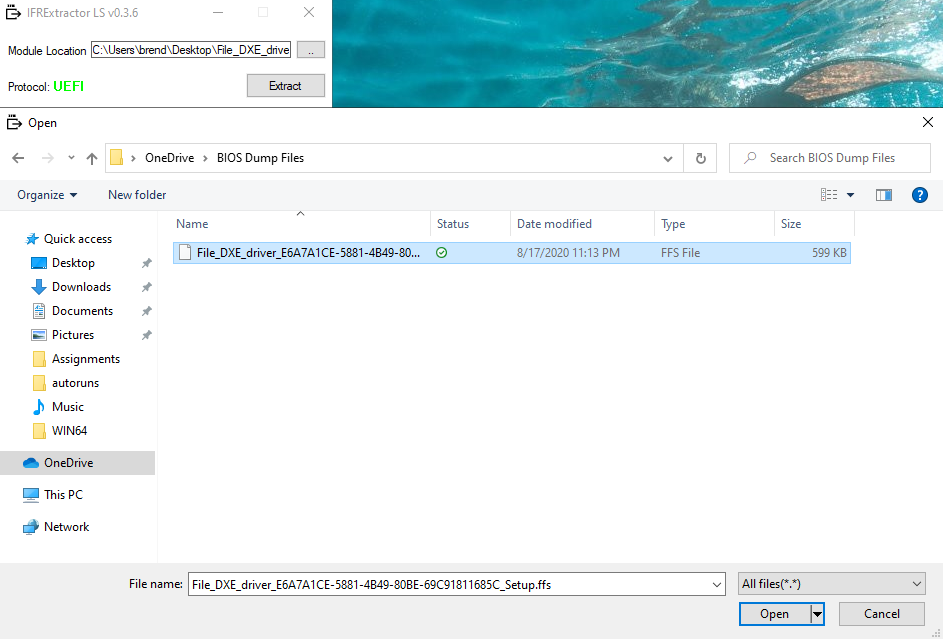
Task: Click the blue help question mark icon
Action: 920,195
